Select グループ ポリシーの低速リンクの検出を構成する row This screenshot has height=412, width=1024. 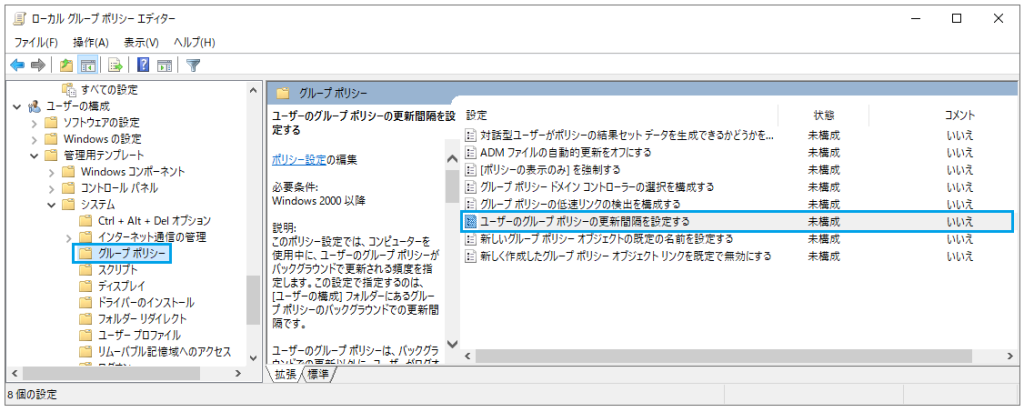click(x=739, y=204)
